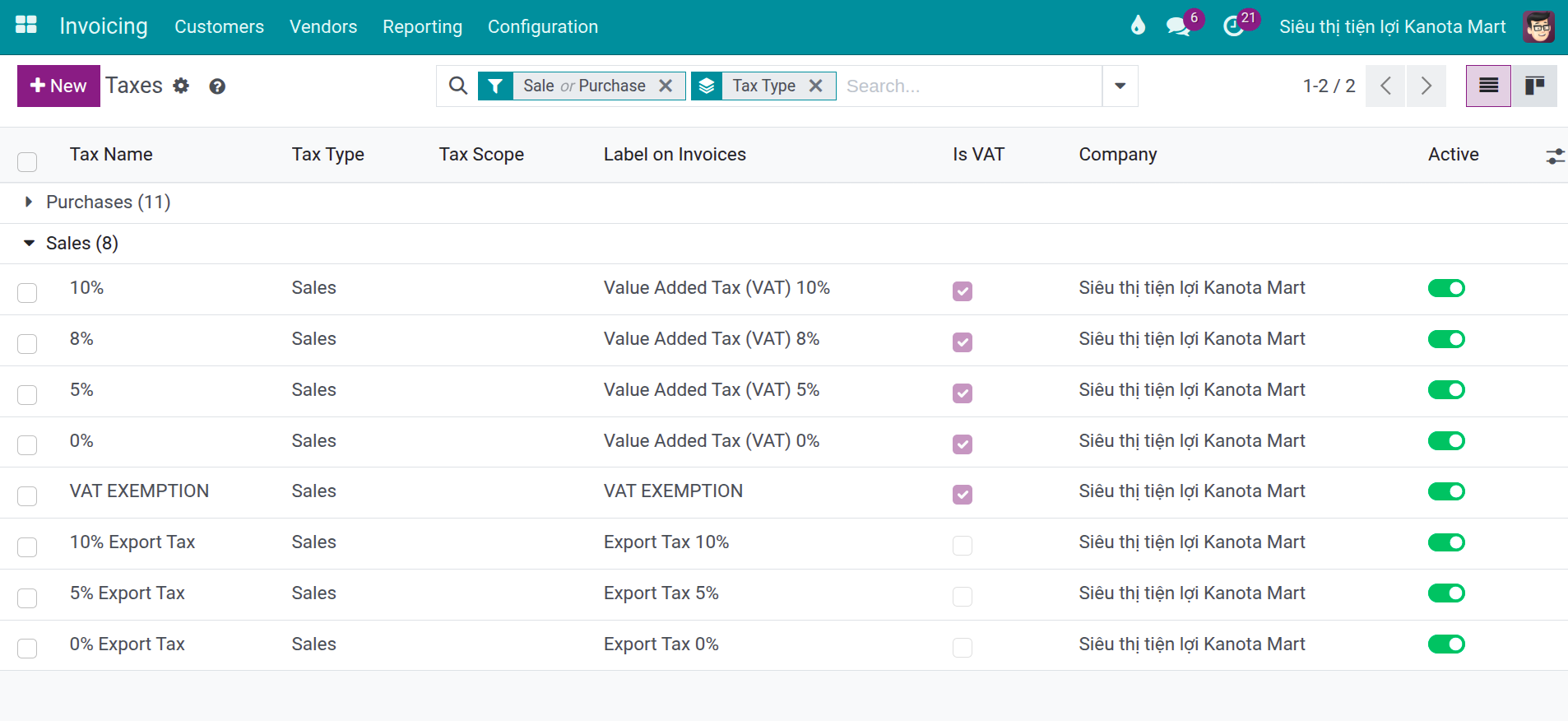Toggle Is VAT for the 10% tax
Viewport: 1568px width, 721px height.
(x=963, y=291)
